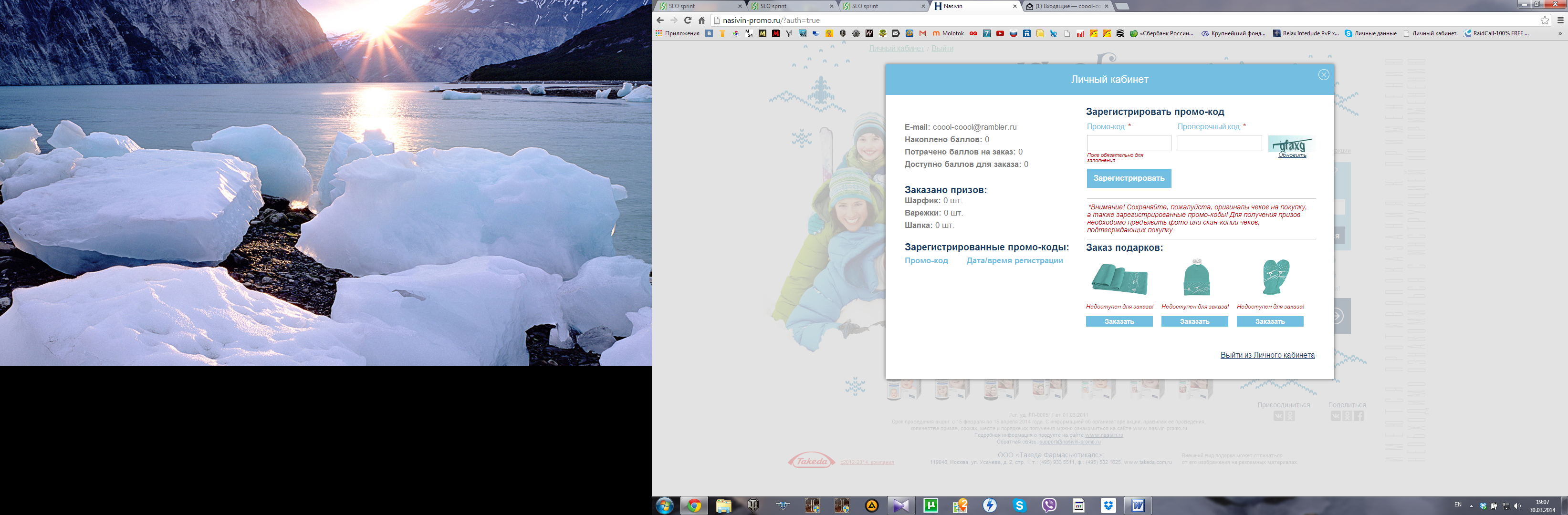
Task: Order the hat with its Заказать button
Action: [x=1194, y=322]
